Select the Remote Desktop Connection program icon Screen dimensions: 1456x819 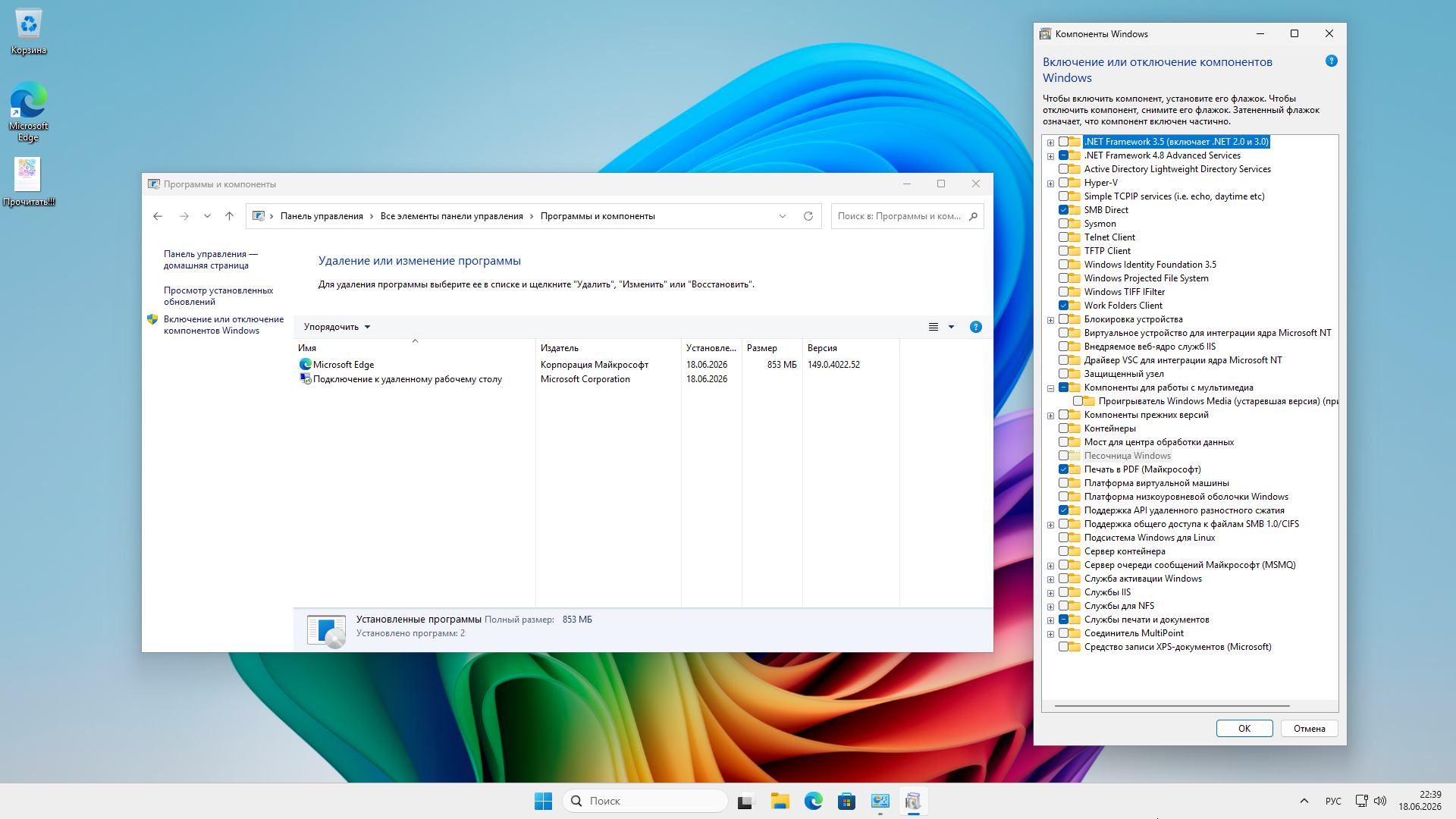[306, 379]
